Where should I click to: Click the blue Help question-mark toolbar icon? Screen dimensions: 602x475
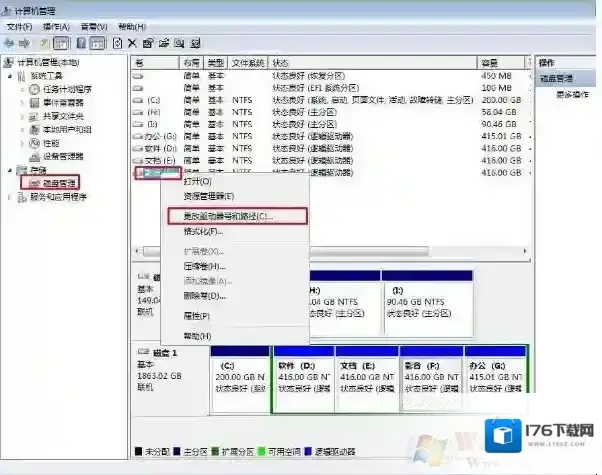[x=81, y=43]
